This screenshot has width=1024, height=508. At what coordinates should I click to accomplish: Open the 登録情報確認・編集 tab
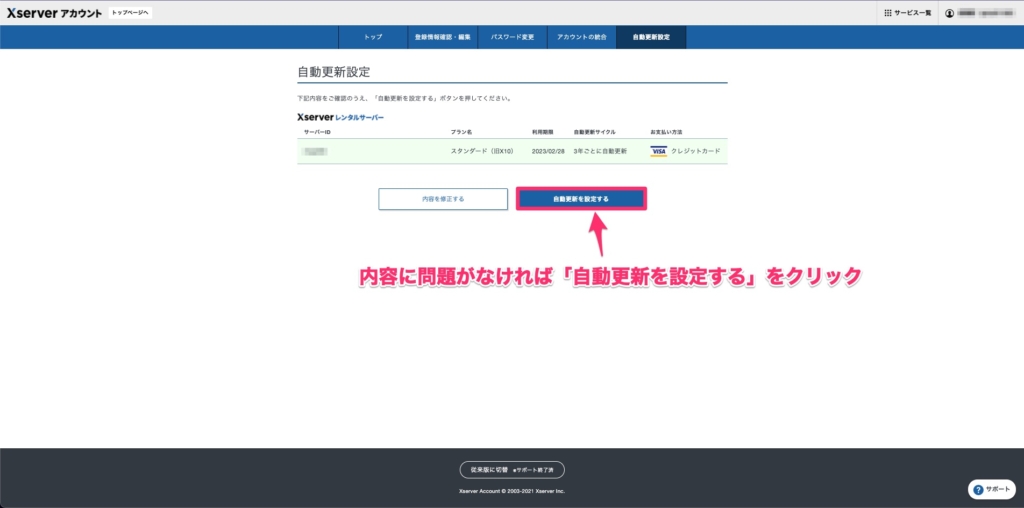click(x=441, y=37)
